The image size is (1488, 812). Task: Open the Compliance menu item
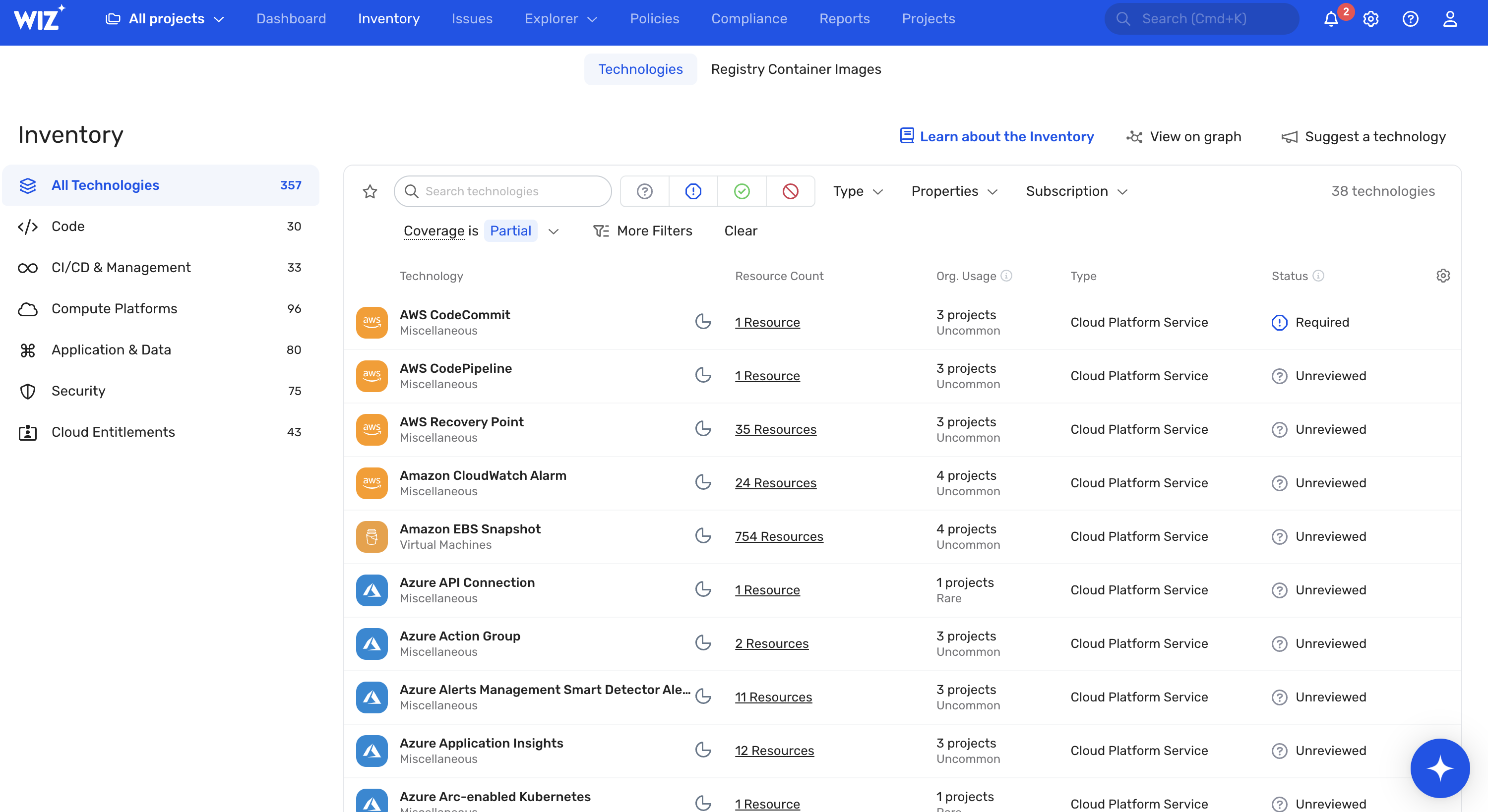click(x=748, y=19)
